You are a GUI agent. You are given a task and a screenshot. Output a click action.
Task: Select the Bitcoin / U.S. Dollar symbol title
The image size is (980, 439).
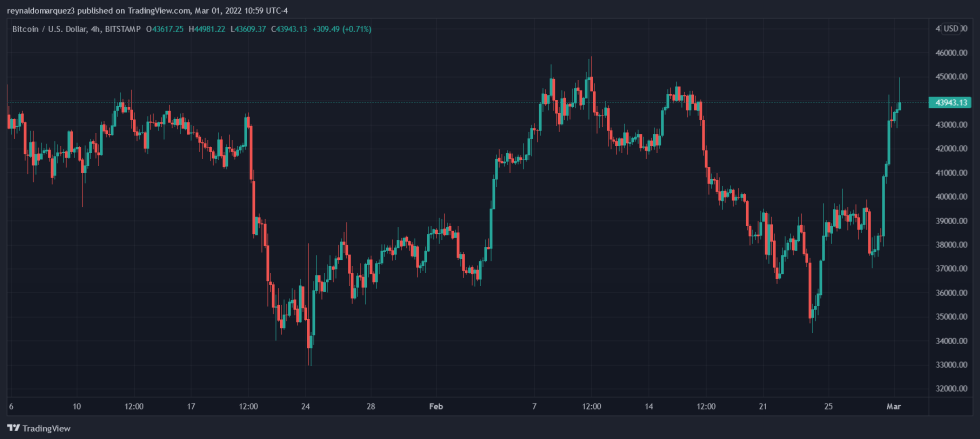48,29
